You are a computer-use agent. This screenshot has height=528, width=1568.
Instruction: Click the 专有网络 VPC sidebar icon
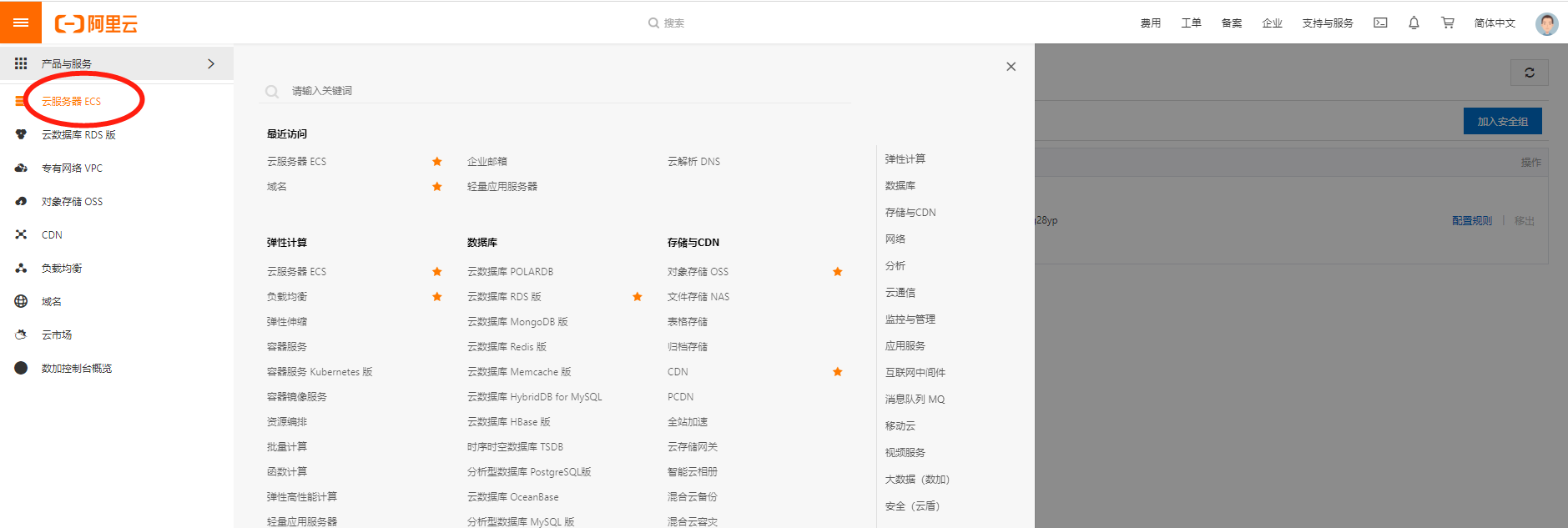click(x=21, y=168)
